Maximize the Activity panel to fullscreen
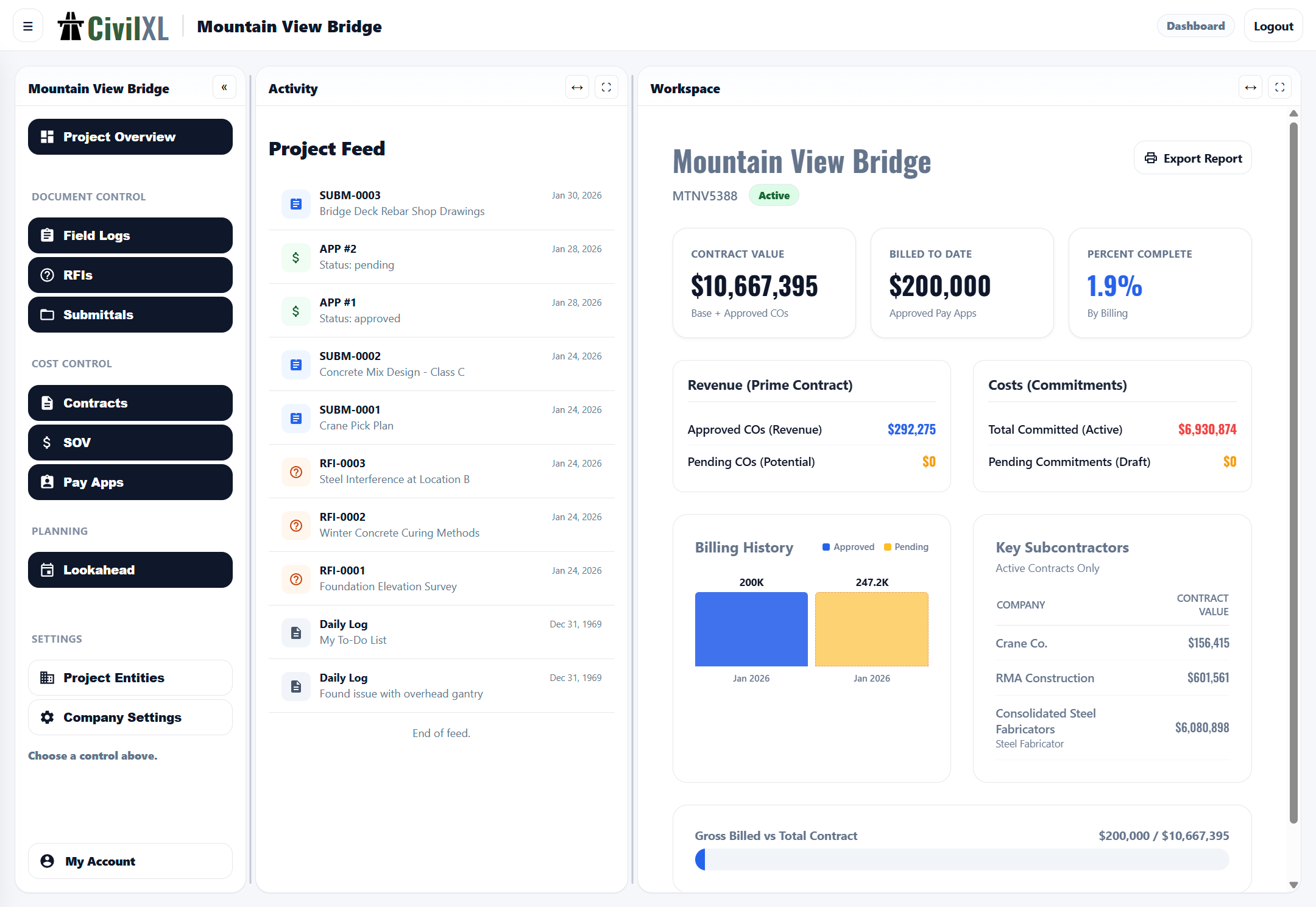The height and width of the screenshot is (907, 1316). pos(606,88)
